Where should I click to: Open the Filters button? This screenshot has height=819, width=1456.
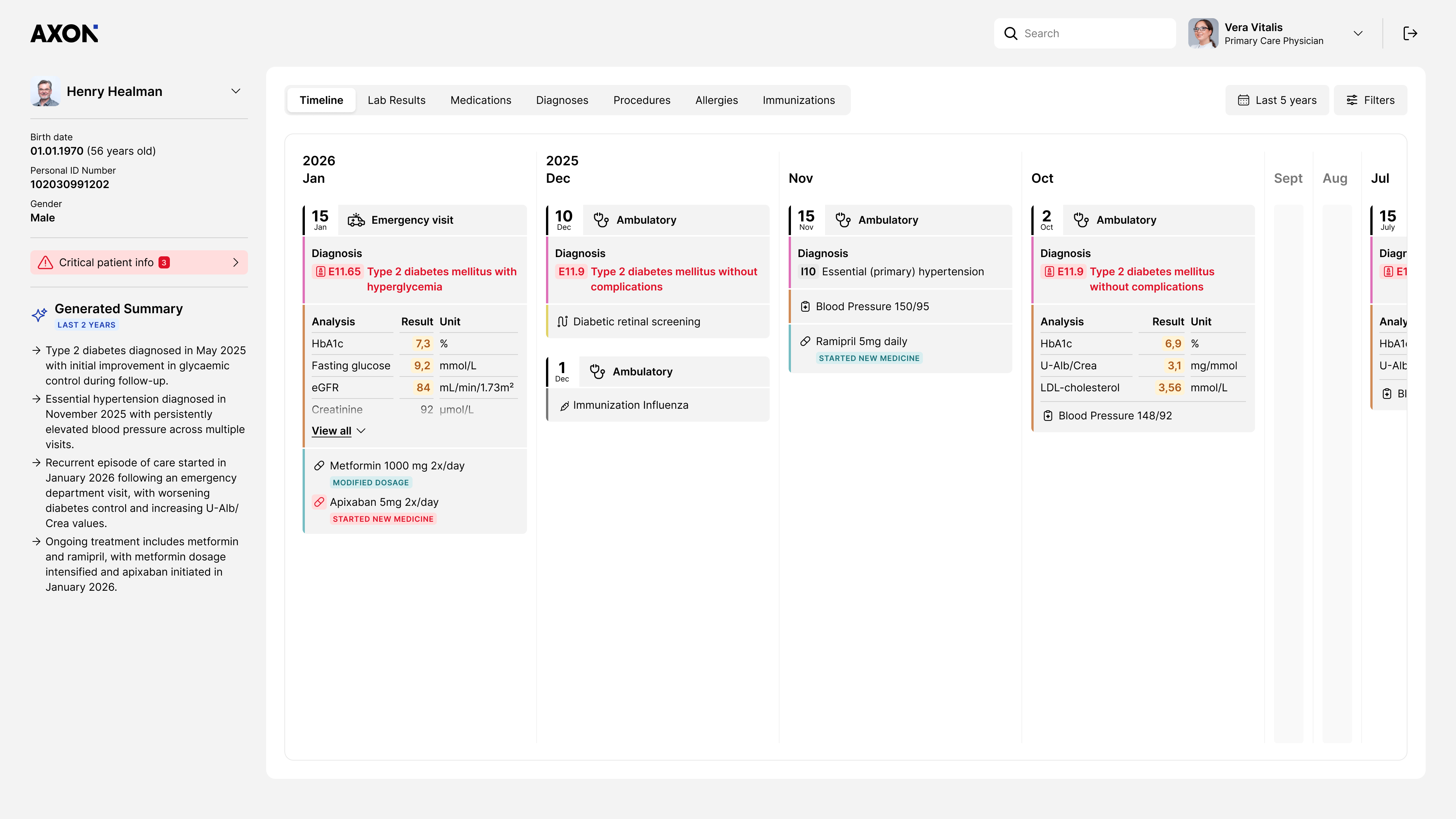point(1370,100)
